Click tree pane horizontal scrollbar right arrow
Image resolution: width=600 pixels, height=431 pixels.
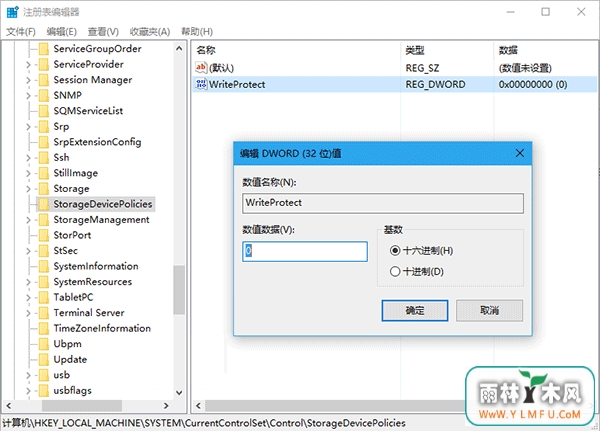(x=166, y=405)
